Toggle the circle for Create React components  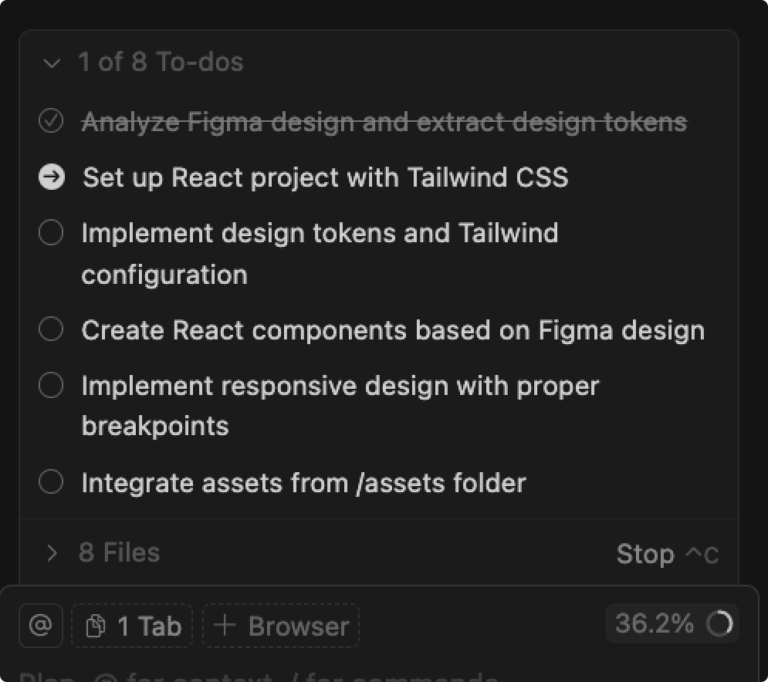pos(51,329)
